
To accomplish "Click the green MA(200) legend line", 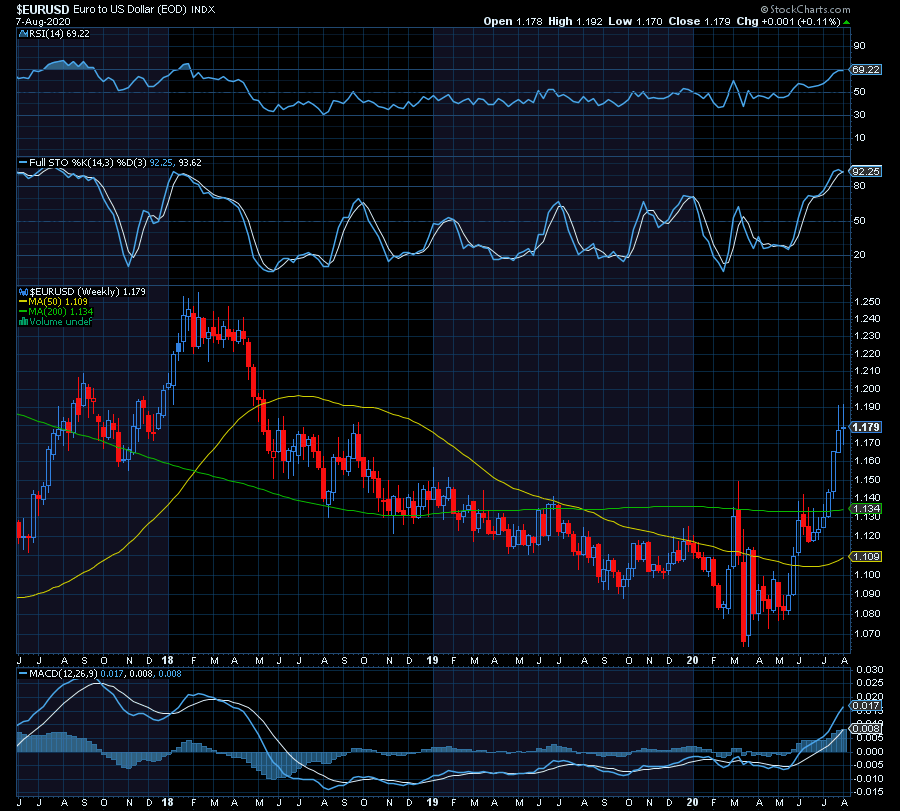I will [x=24, y=311].
